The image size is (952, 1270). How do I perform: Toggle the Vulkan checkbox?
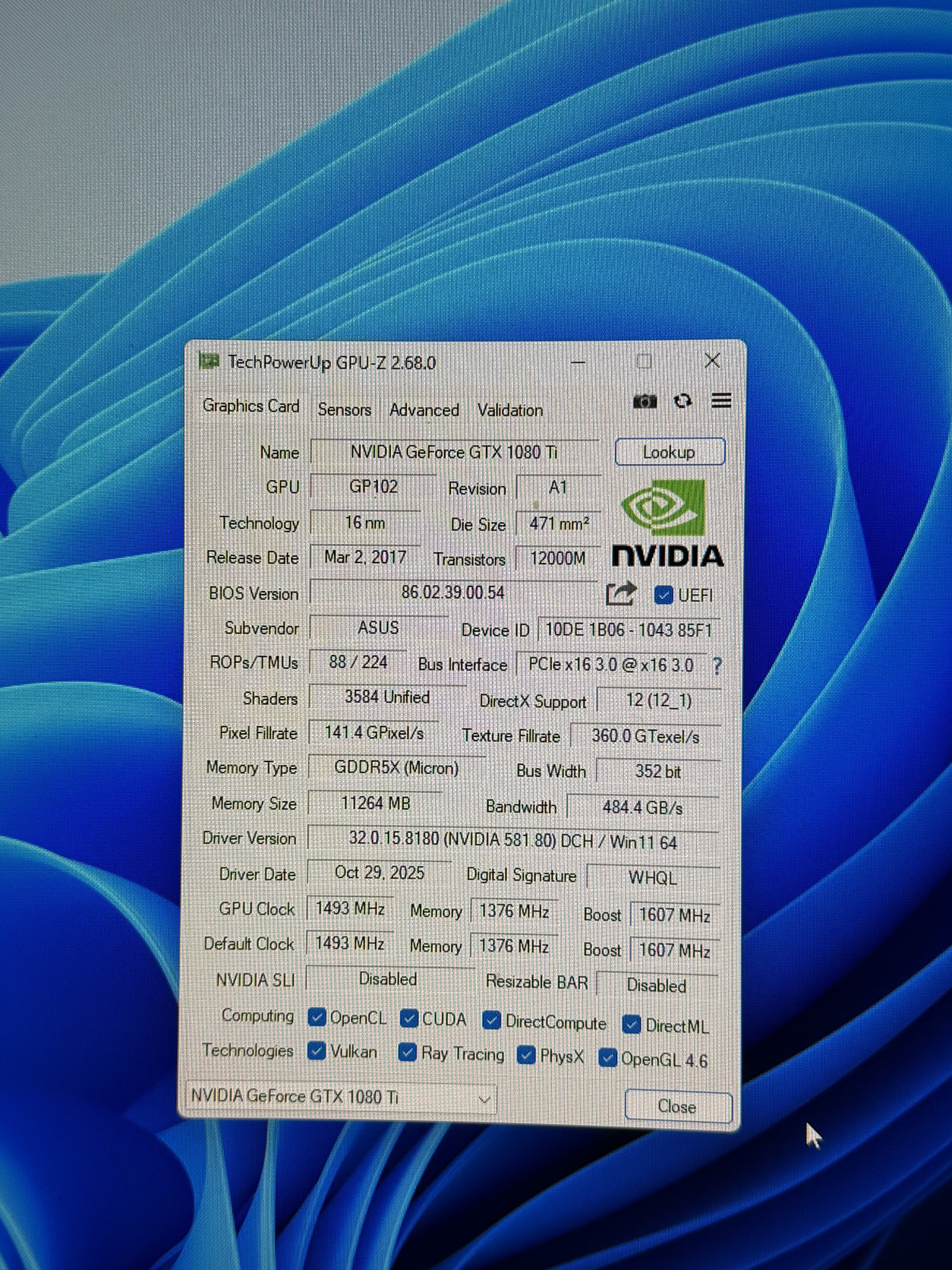click(317, 1051)
